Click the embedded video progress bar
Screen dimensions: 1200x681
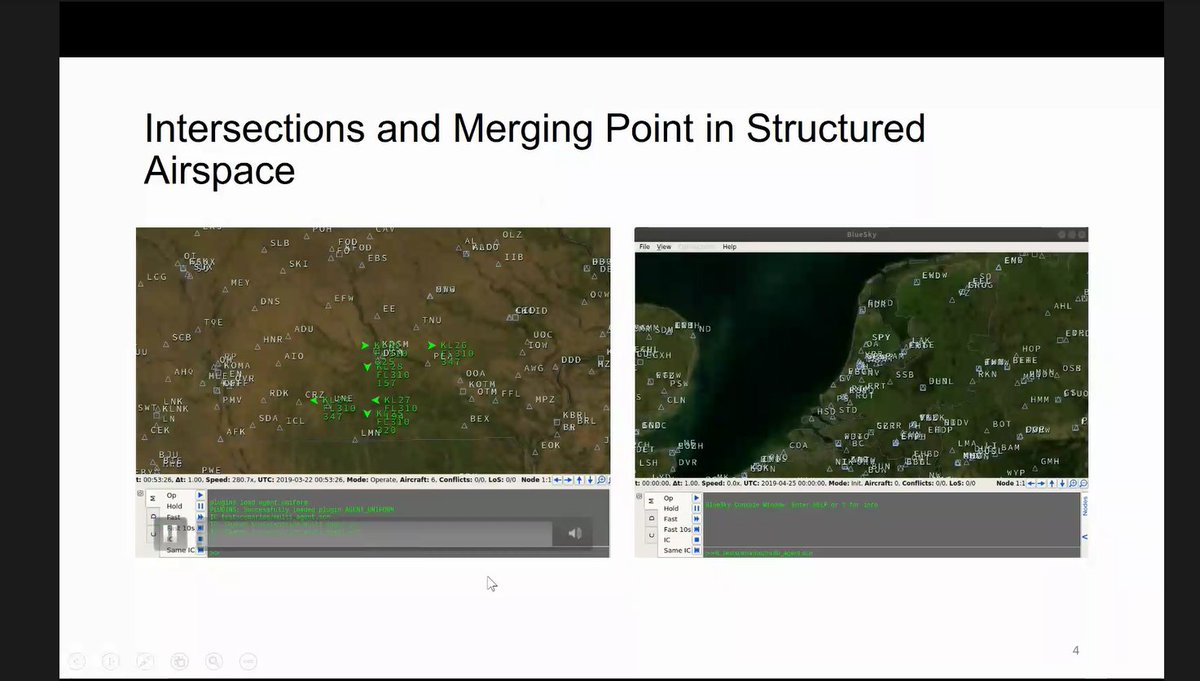pyautogui.click(x=380, y=534)
